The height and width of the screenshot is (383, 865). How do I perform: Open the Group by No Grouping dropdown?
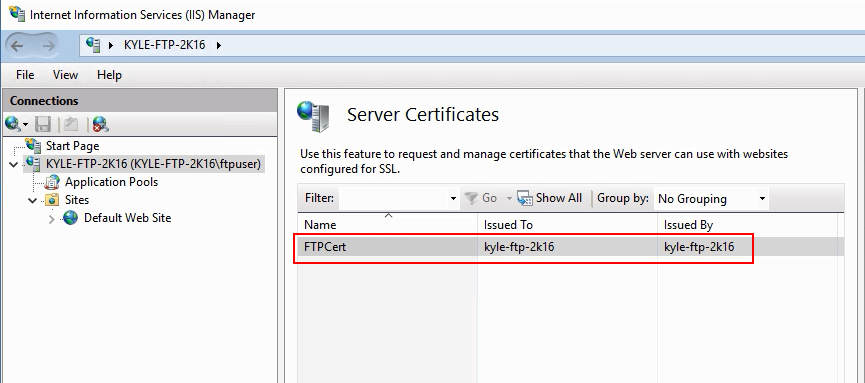(x=711, y=198)
